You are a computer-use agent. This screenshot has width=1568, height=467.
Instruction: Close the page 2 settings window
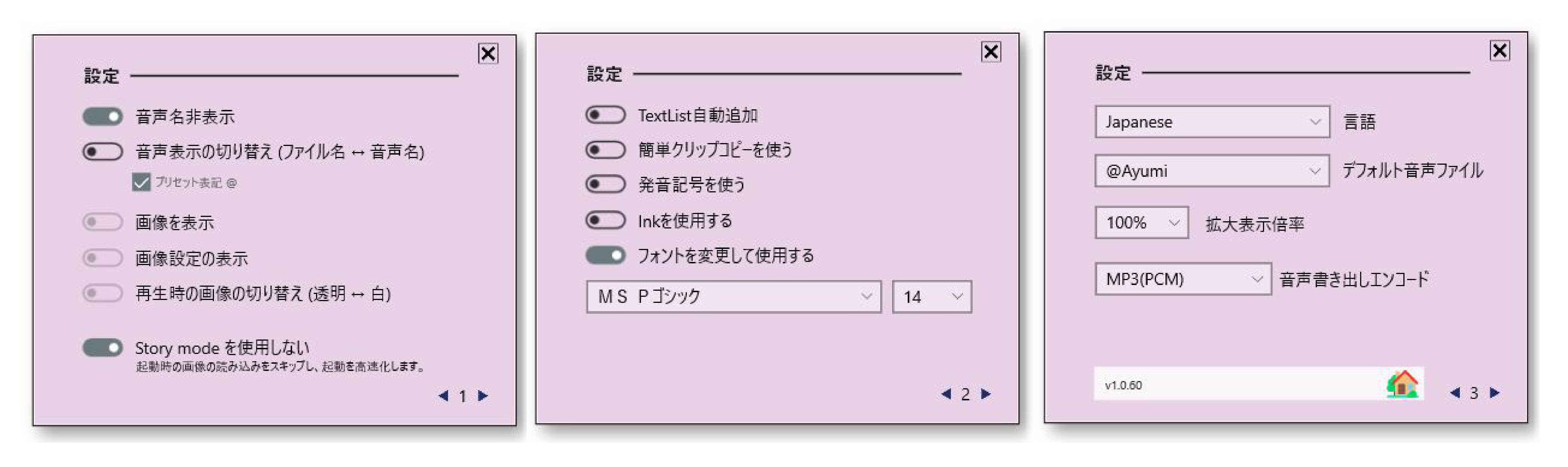click(x=991, y=52)
